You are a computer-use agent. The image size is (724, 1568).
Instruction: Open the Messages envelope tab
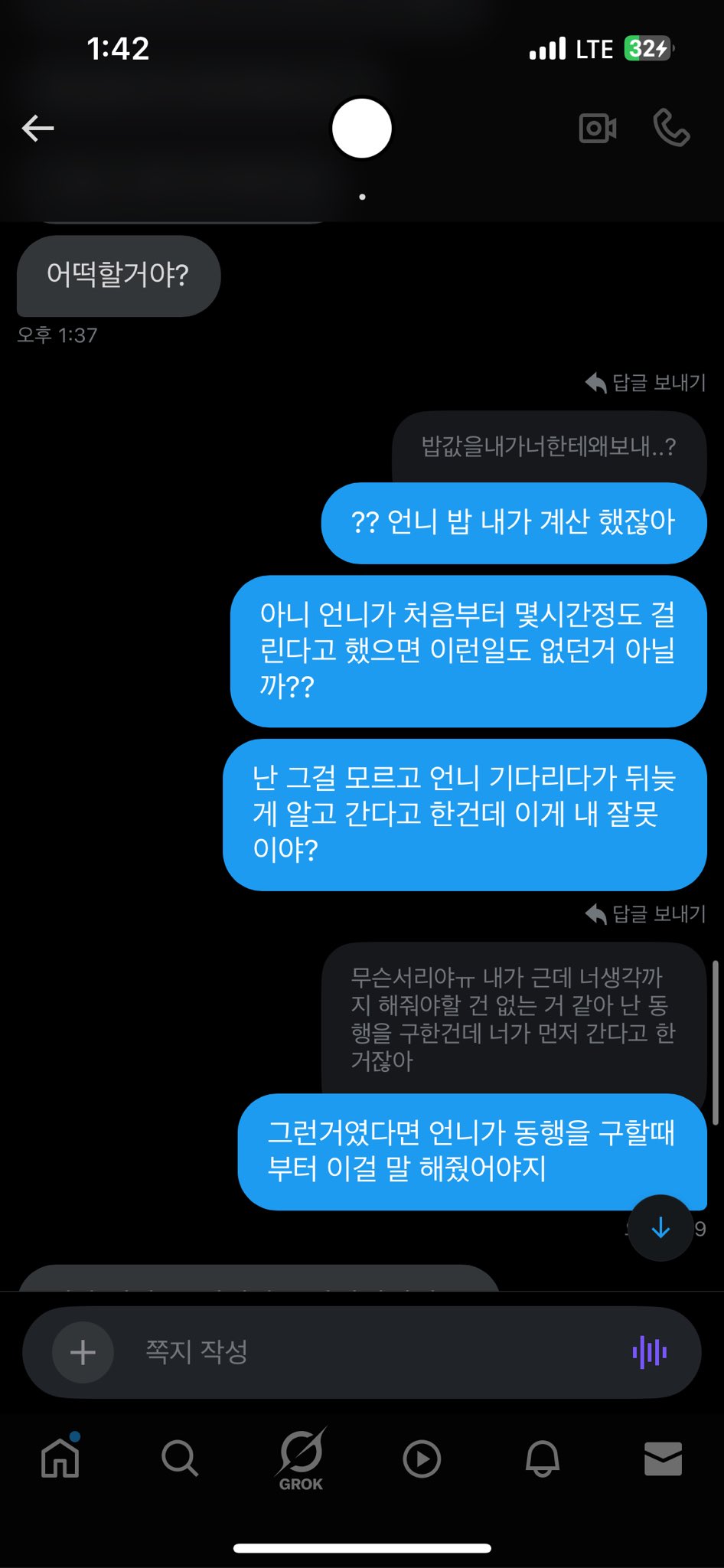663,1459
